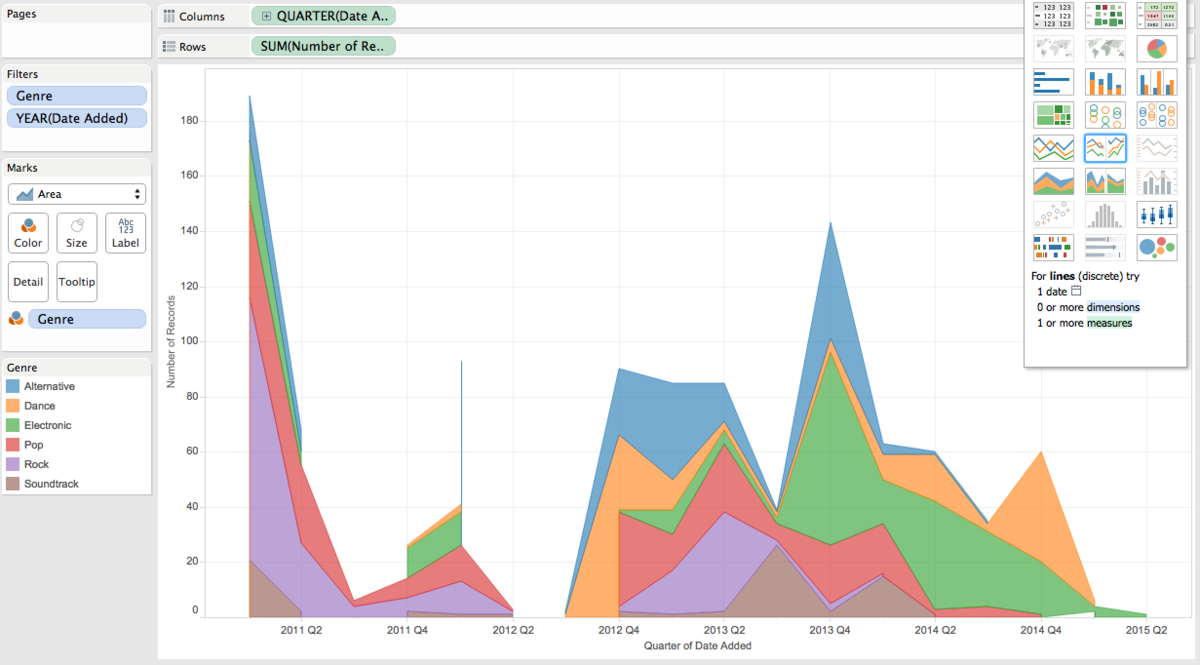Open the SUM(Number of Records) pill on Rows
1200x665 pixels.
click(x=323, y=46)
